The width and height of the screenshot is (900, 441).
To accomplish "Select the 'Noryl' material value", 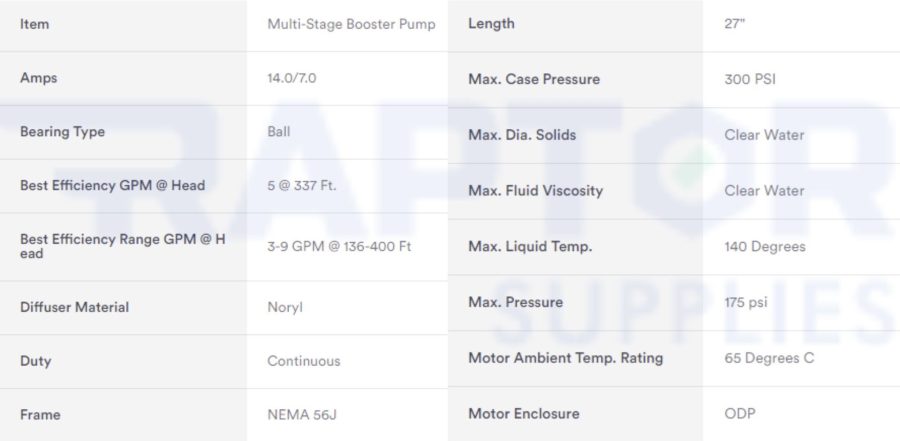I will 285,307.
